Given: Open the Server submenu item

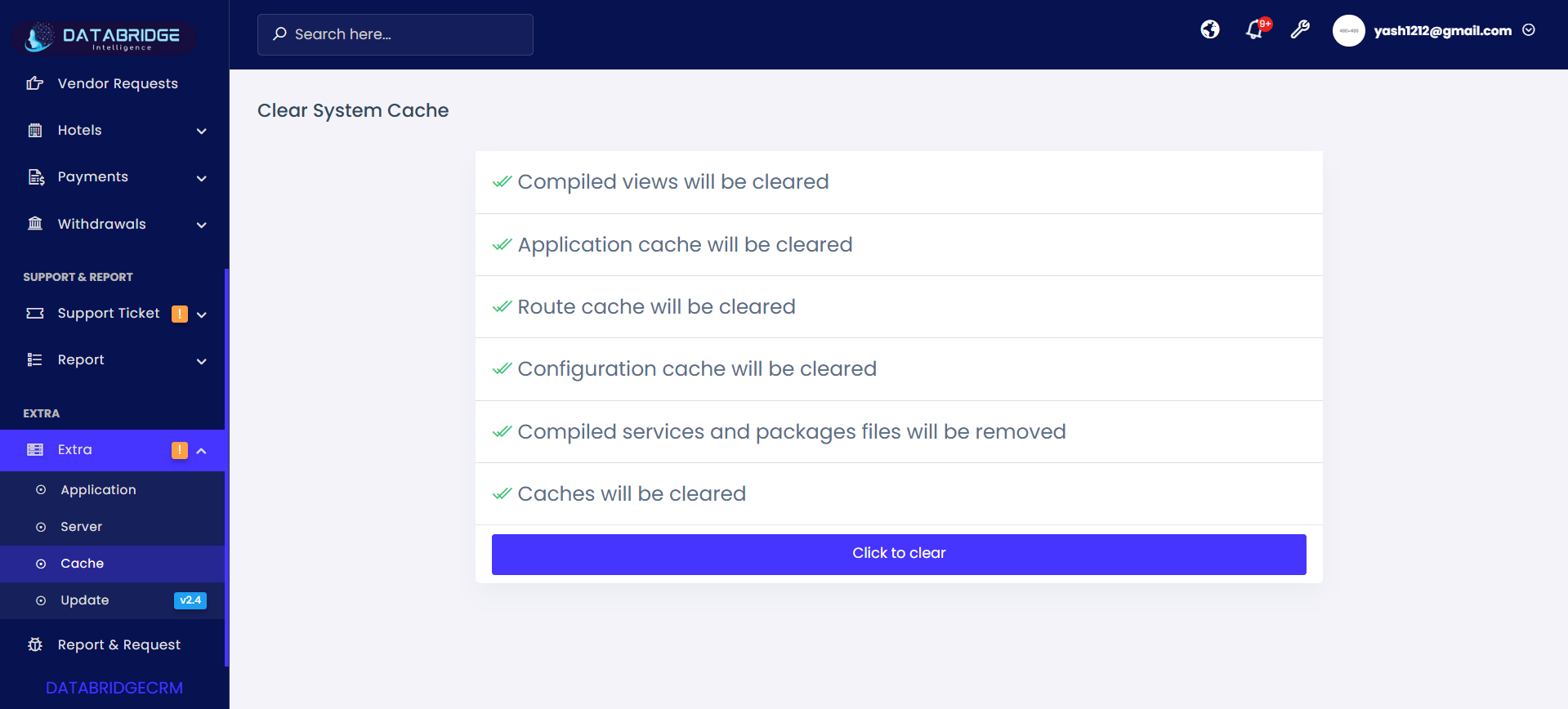Looking at the screenshot, I should click(x=113, y=527).
